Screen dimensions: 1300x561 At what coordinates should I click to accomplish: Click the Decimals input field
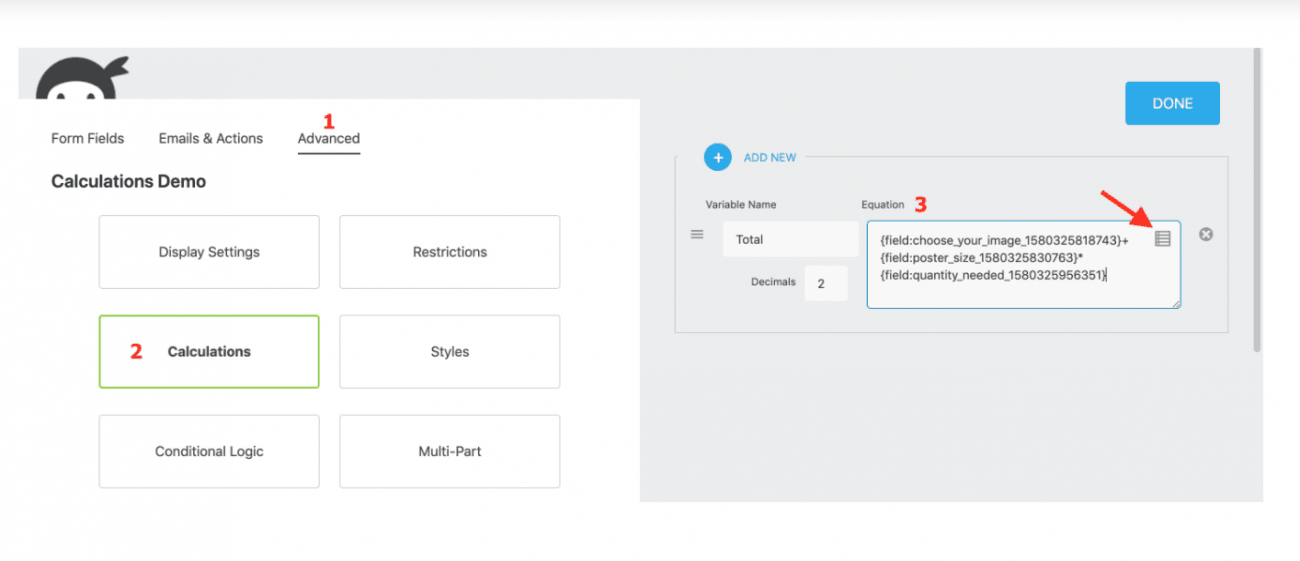click(x=826, y=283)
